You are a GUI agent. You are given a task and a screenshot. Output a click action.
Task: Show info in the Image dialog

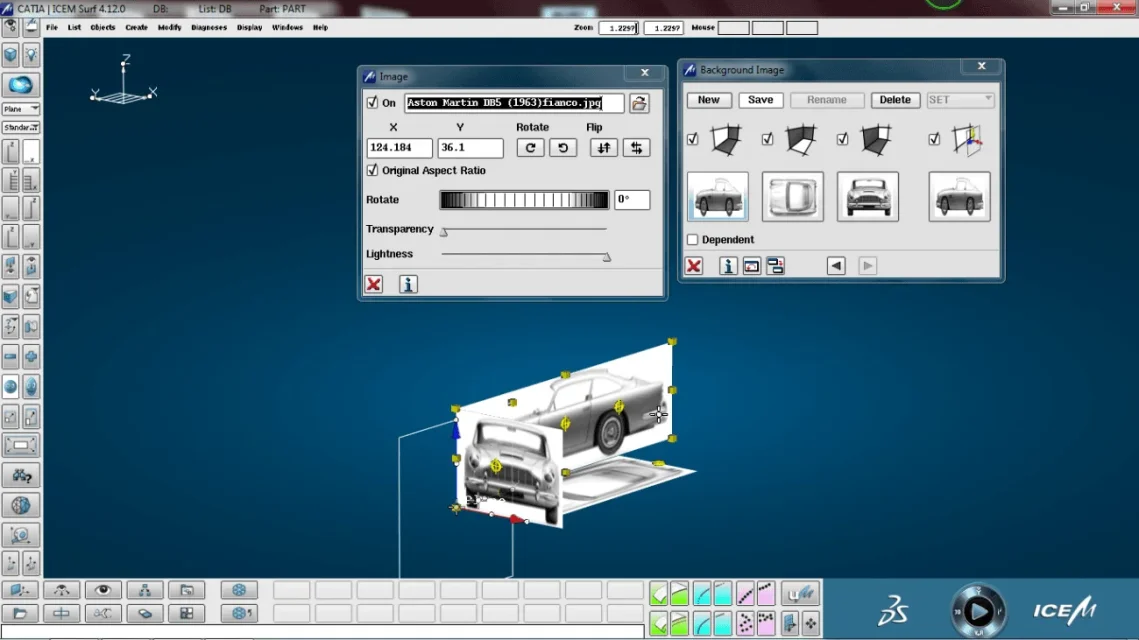click(x=408, y=284)
